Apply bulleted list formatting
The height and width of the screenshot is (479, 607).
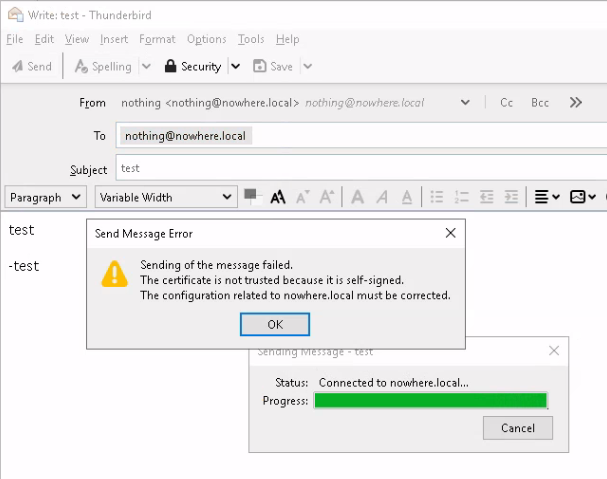click(x=437, y=197)
